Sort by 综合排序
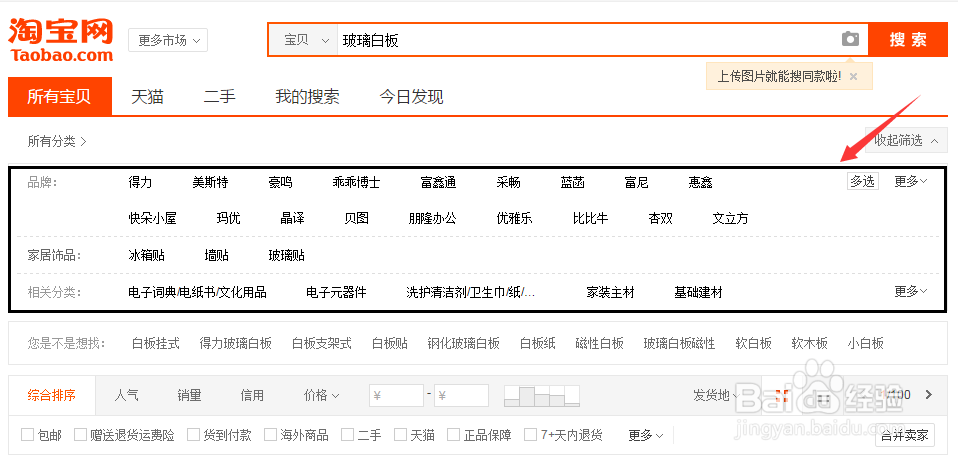Viewport: 958px width, 461px height. 52,395
